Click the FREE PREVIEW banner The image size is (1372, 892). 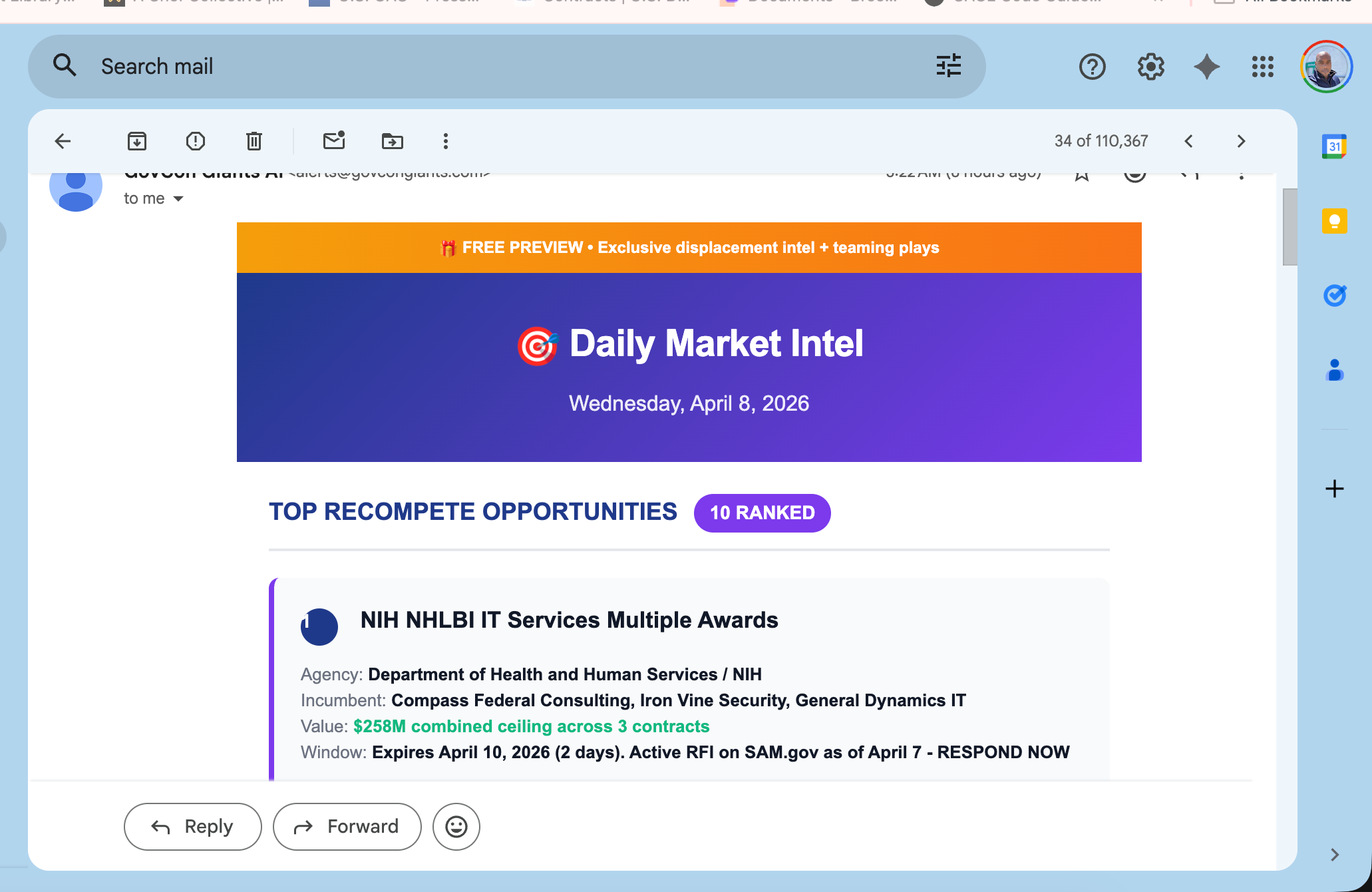click(689, 248)
